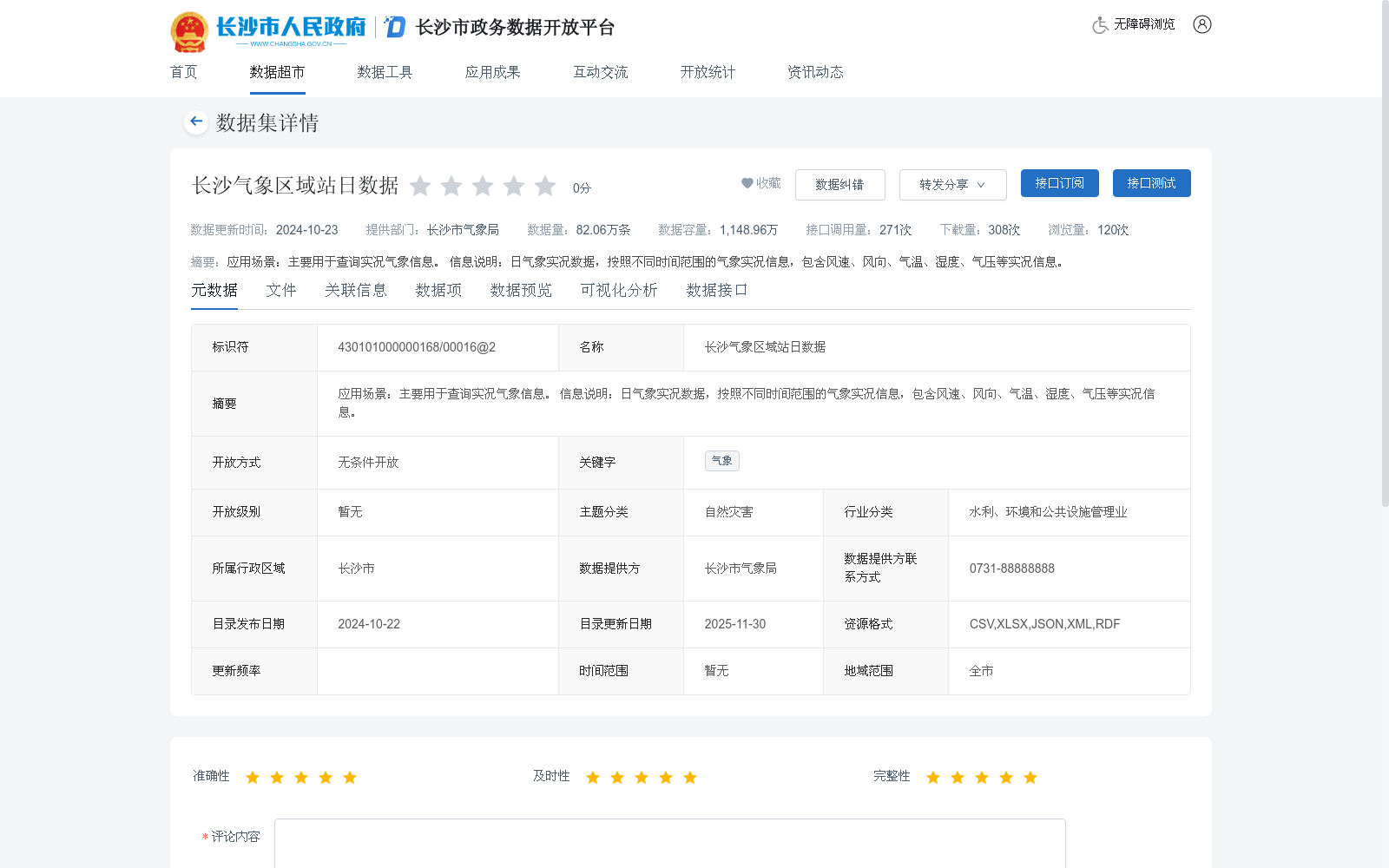Click contact number 0731-88888888
The width and height of the screenshot is (1389, 868).
(x=1012, y=569)
